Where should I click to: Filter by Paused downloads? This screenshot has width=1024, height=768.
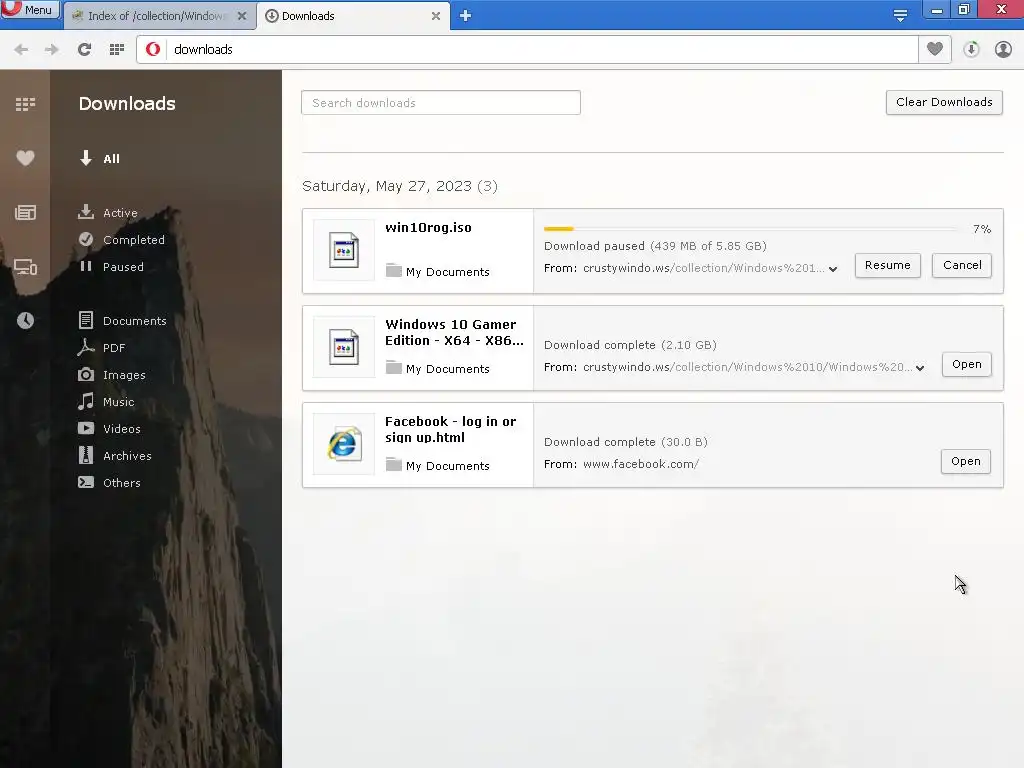(111, 266)
